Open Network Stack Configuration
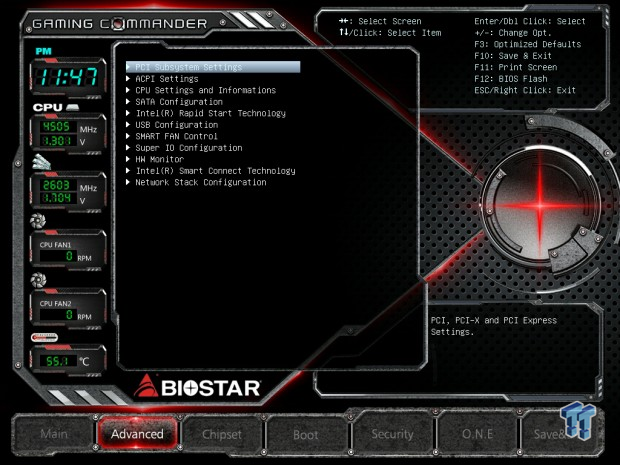This screenshot has height=465, width=620. (201, 182)
